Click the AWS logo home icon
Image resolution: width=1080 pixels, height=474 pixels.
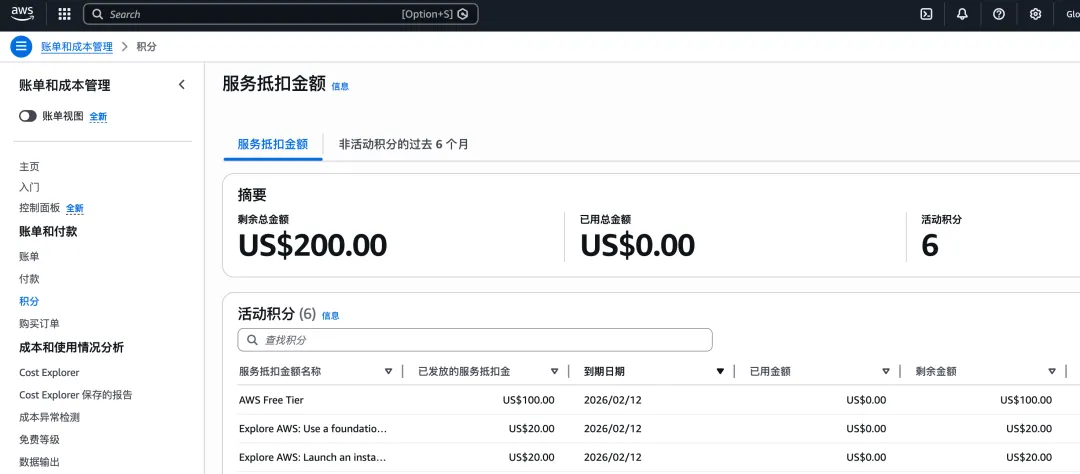(x=23, y=14)
